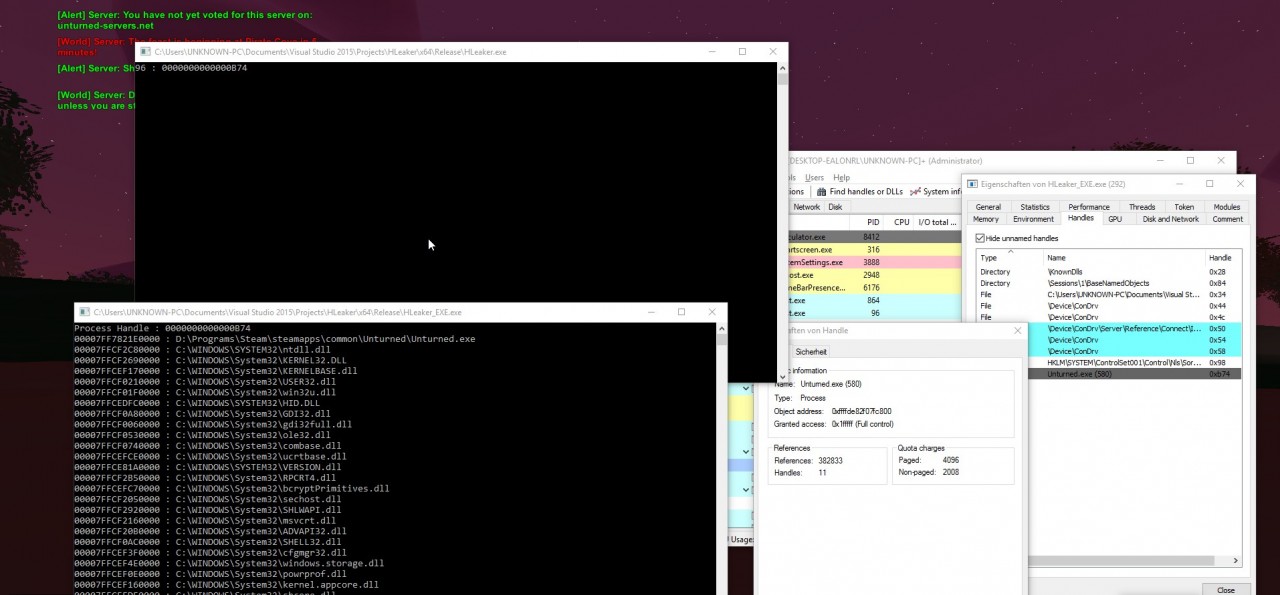The height and width of the screenshot is (595, 1280).
Task: Click the Eigenschaften von HLeaker_EXE.exe window icon
Action: [x=972, y=184]
